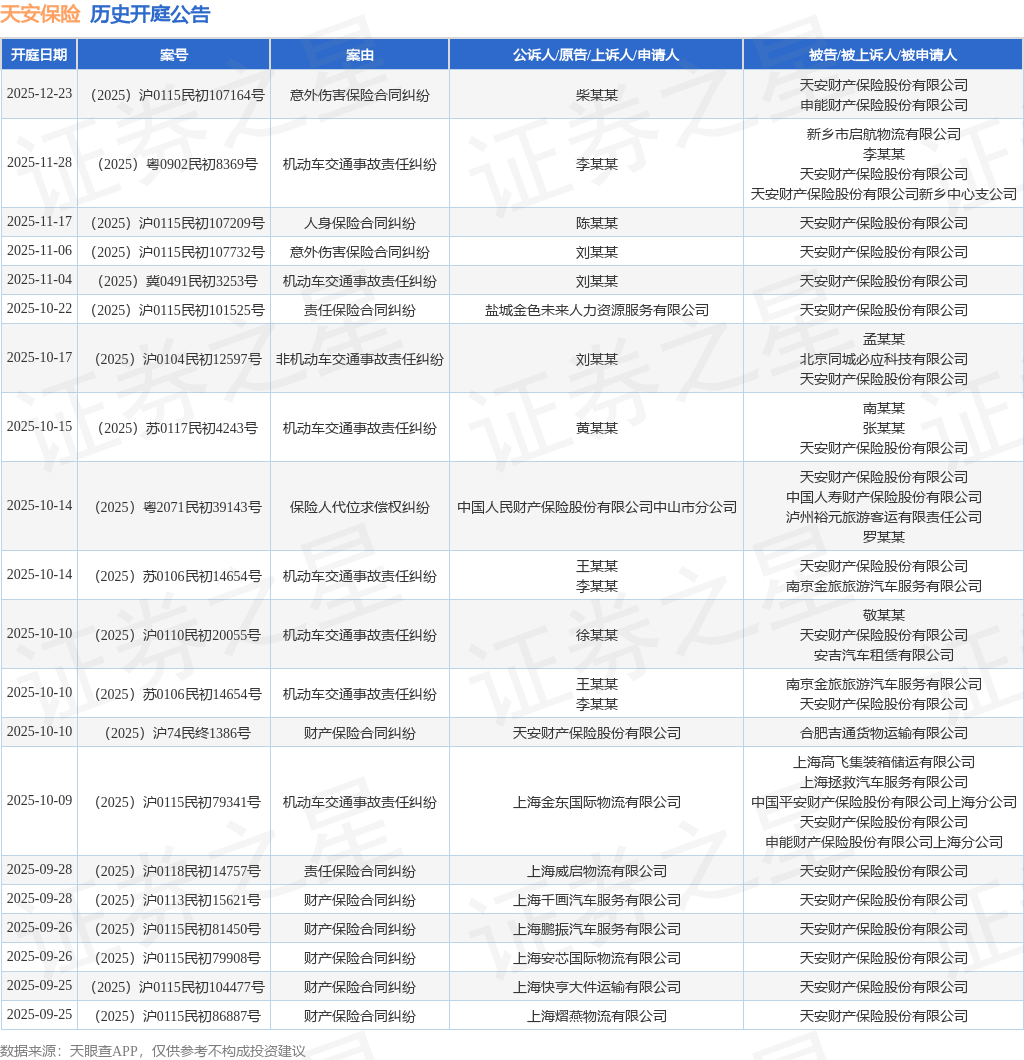
Task: Select defendant 罗某某
Action: tap(883, 537)
